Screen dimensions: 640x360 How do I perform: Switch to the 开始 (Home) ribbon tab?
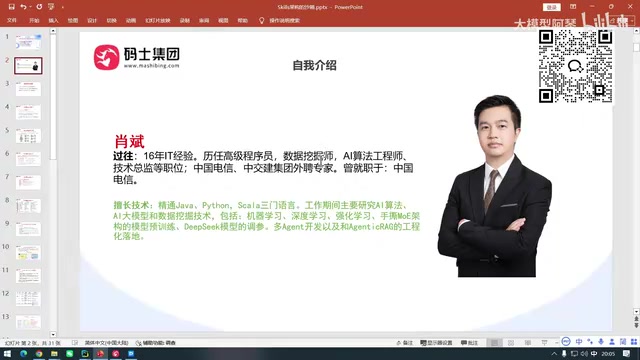pos(34,20)
